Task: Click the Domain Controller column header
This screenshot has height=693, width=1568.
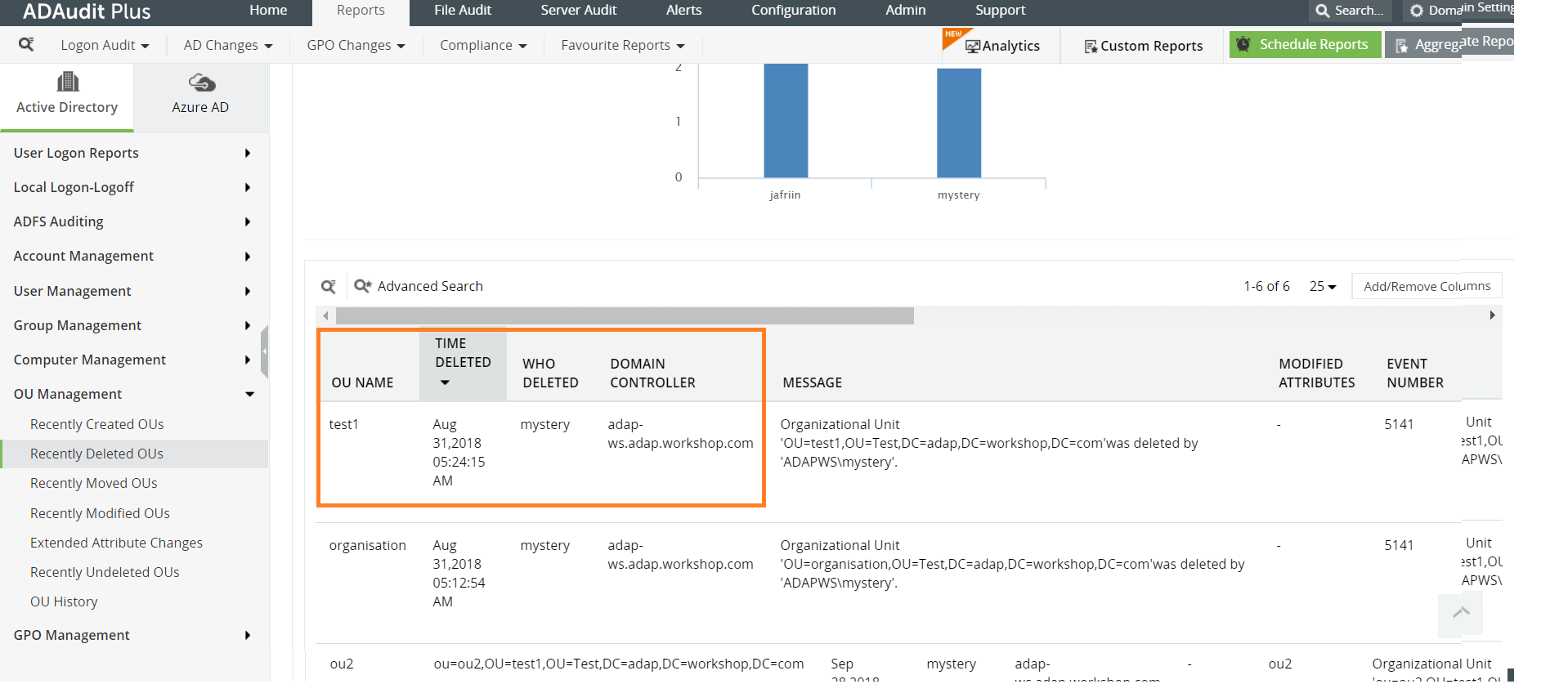Action: click(652, 373)
